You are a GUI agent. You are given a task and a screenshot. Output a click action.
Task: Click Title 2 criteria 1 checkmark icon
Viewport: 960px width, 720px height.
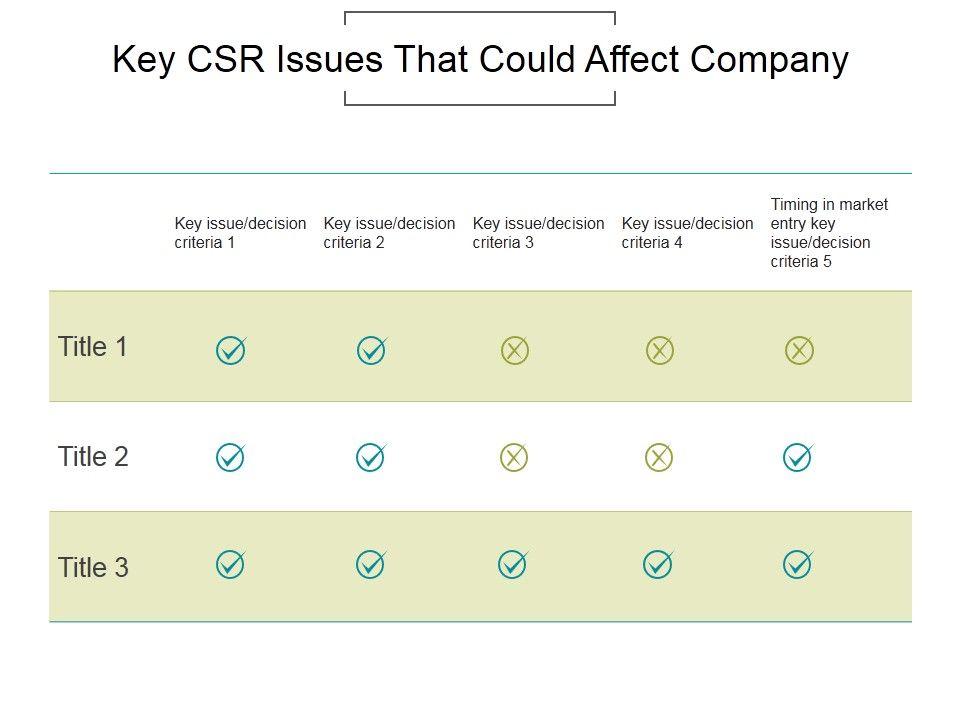point(230,458)
